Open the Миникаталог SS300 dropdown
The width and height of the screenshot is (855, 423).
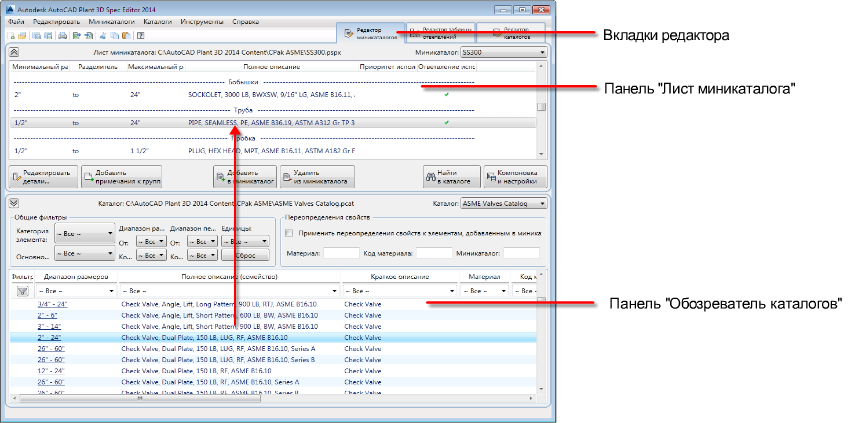tap(503, 52)
